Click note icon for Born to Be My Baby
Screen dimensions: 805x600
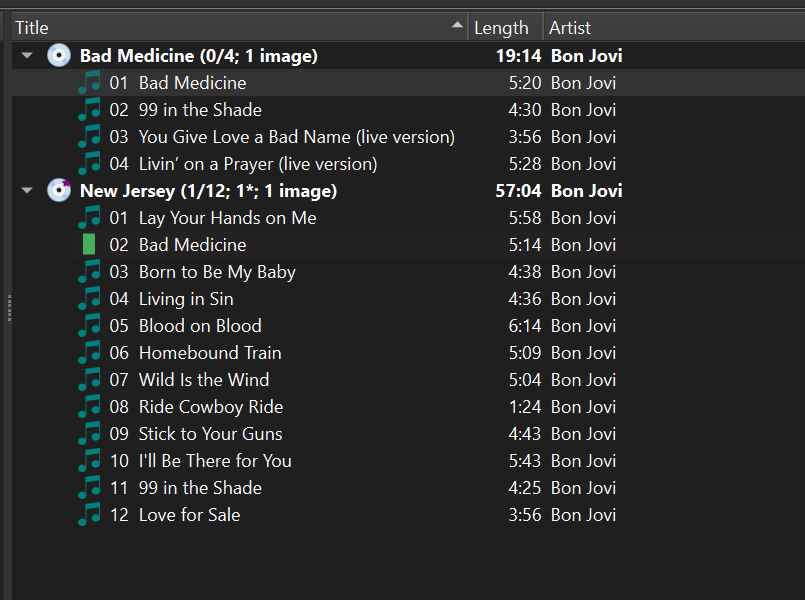pyautogui.click(x=89, y=272)
